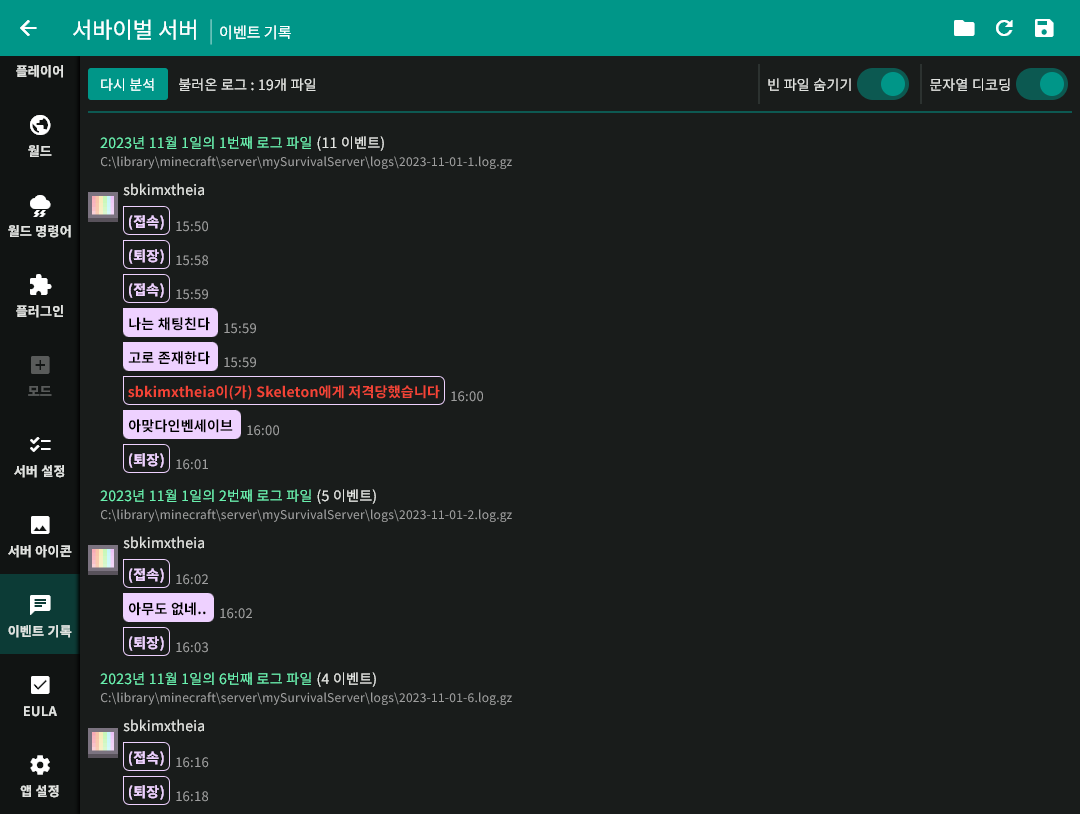
Task: Click sbkimxtheia's avatar thumbnail
Action: pyautogui.click(x=102, y=206)
